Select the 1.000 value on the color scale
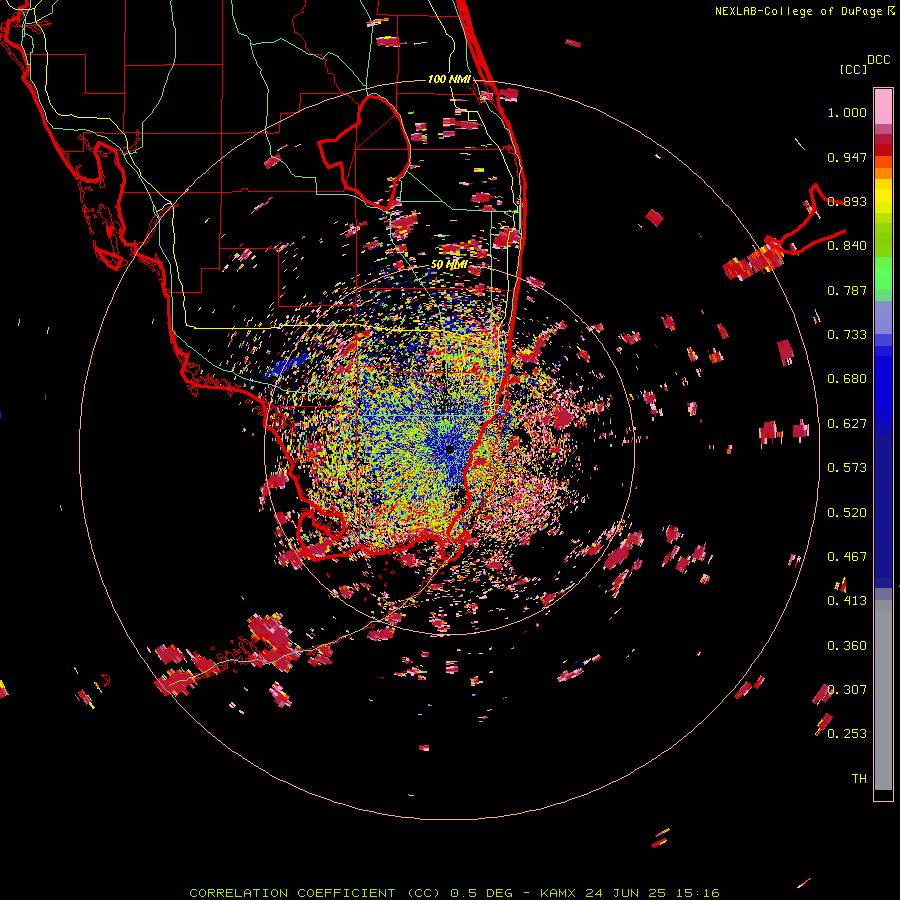This screenshot has height=900, width=900. [x=847, y=112]
